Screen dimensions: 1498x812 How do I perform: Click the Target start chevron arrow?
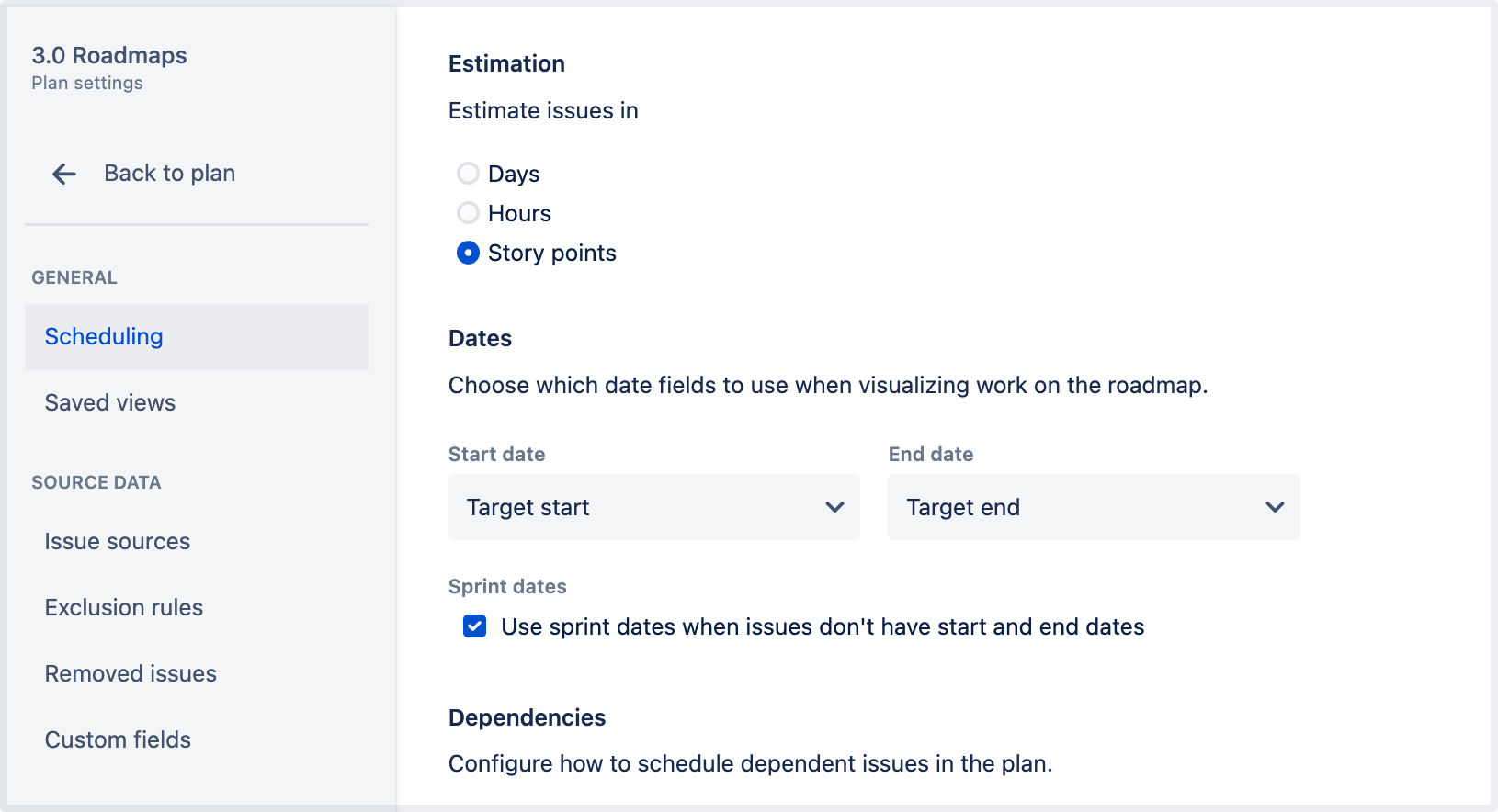point(834,507)
